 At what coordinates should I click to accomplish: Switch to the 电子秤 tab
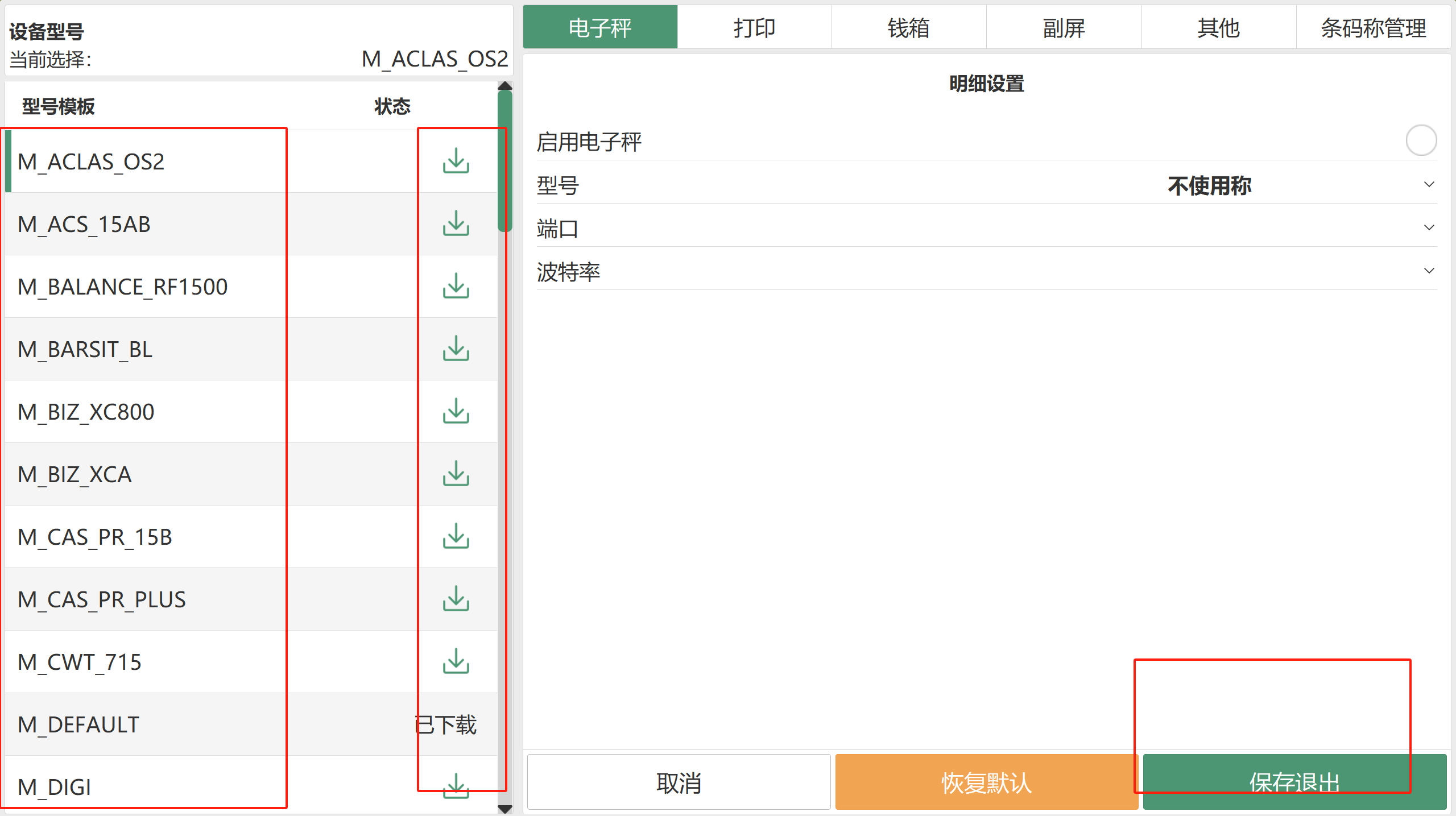(600, 27)
